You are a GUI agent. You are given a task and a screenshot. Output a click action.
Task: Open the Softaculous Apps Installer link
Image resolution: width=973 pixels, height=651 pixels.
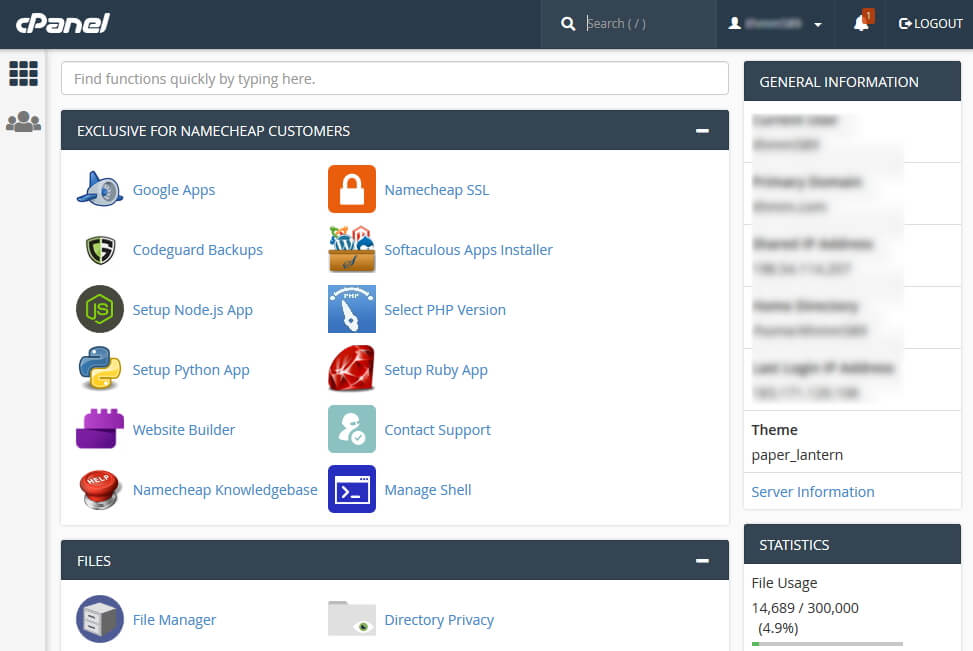[469, 249]
